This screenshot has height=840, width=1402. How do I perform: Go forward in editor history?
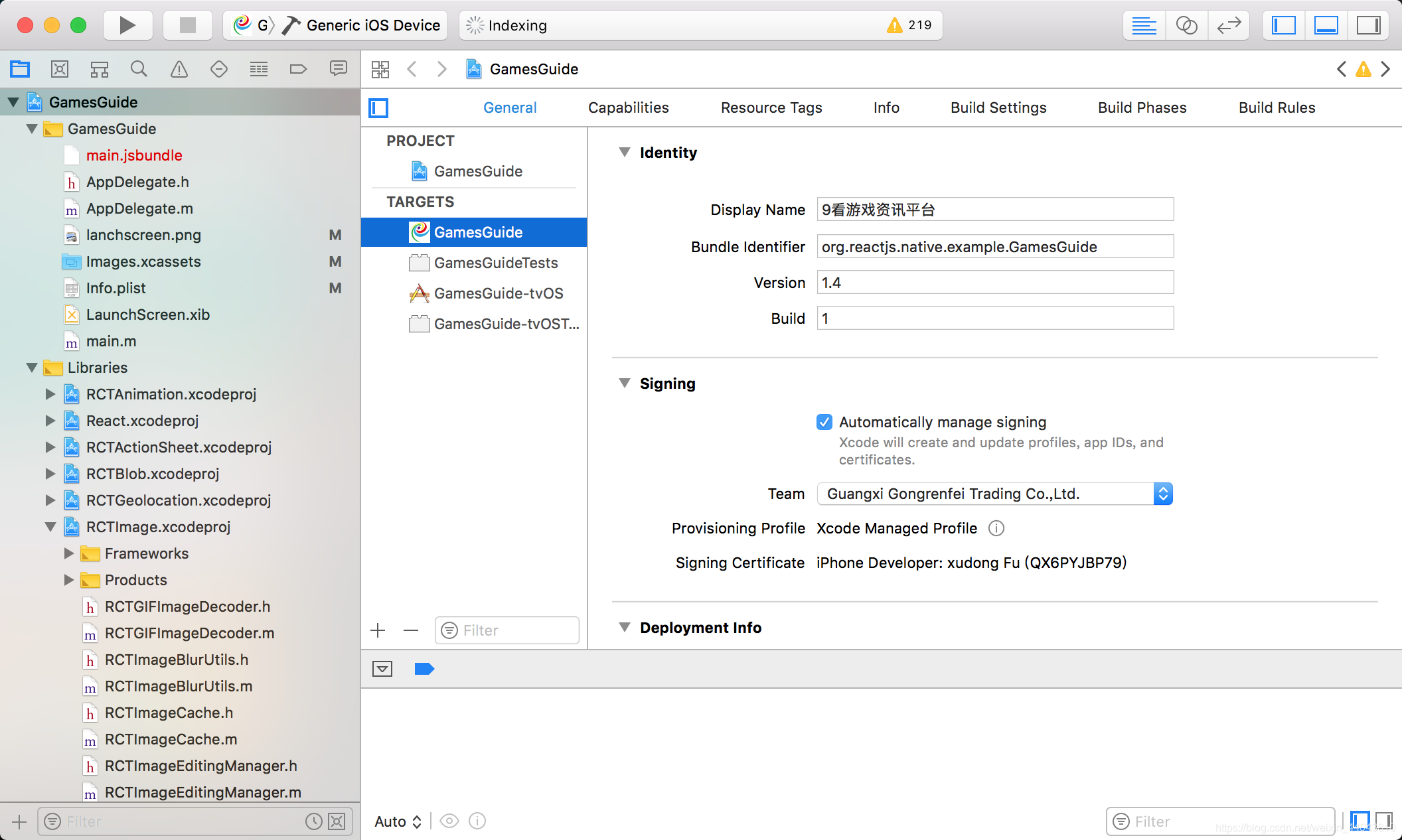(442, 69)
